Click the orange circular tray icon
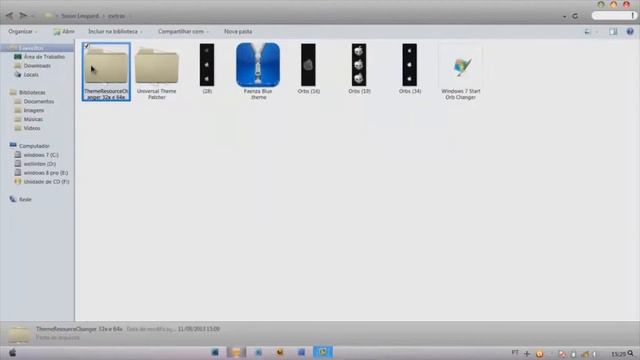640x360 pixels. 540,354
